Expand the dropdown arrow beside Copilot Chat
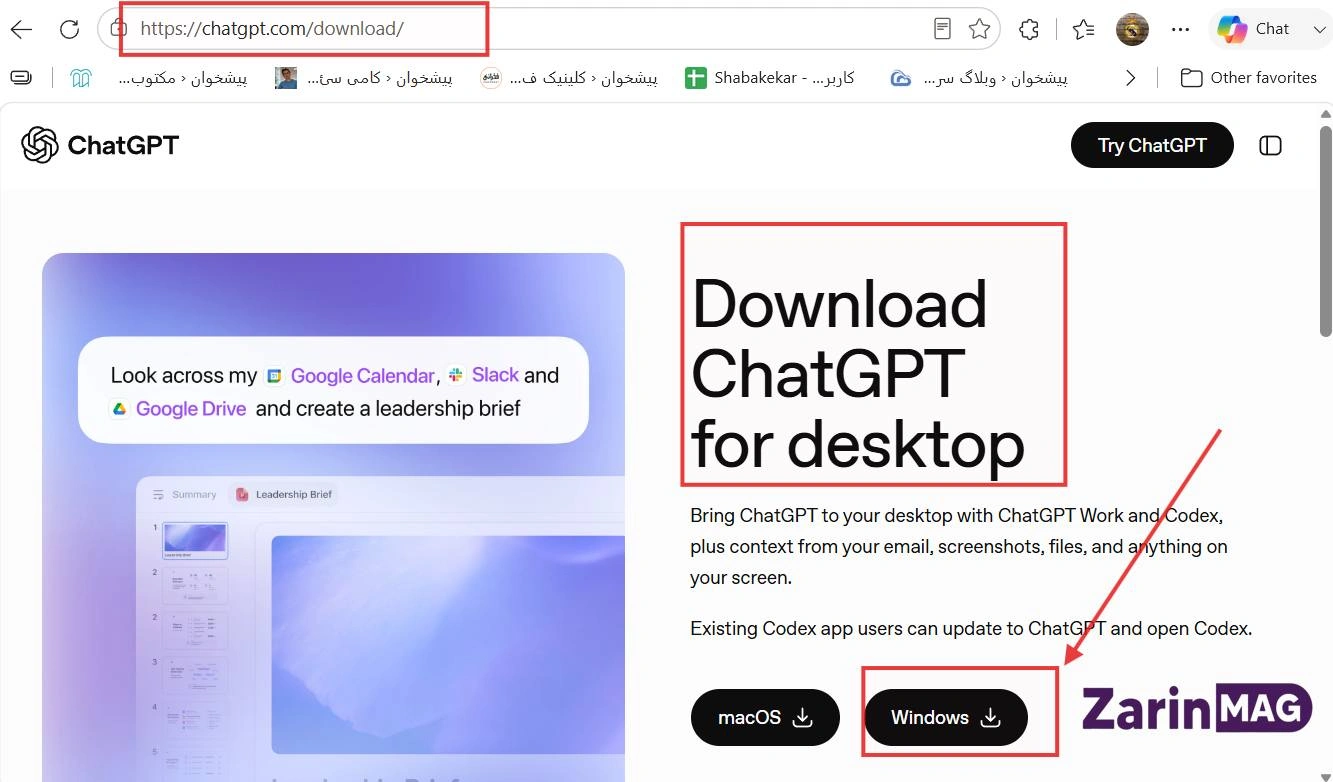The width and height of the screenshot is (1333, 782). pyautogui.click(x=1319, y=29)
